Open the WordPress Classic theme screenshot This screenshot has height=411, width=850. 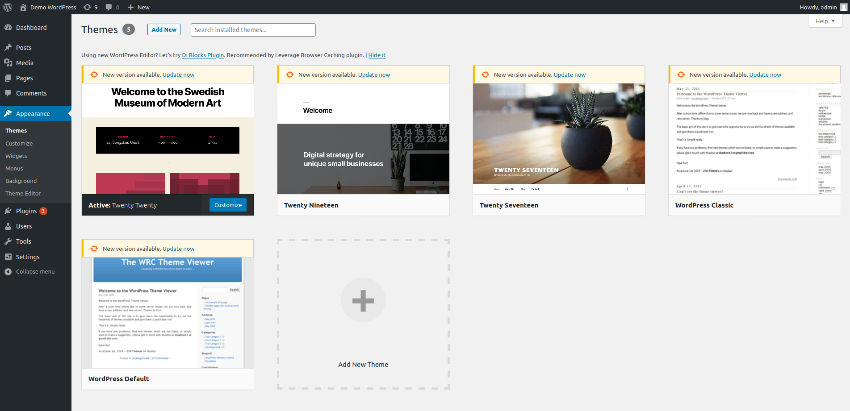755,139
